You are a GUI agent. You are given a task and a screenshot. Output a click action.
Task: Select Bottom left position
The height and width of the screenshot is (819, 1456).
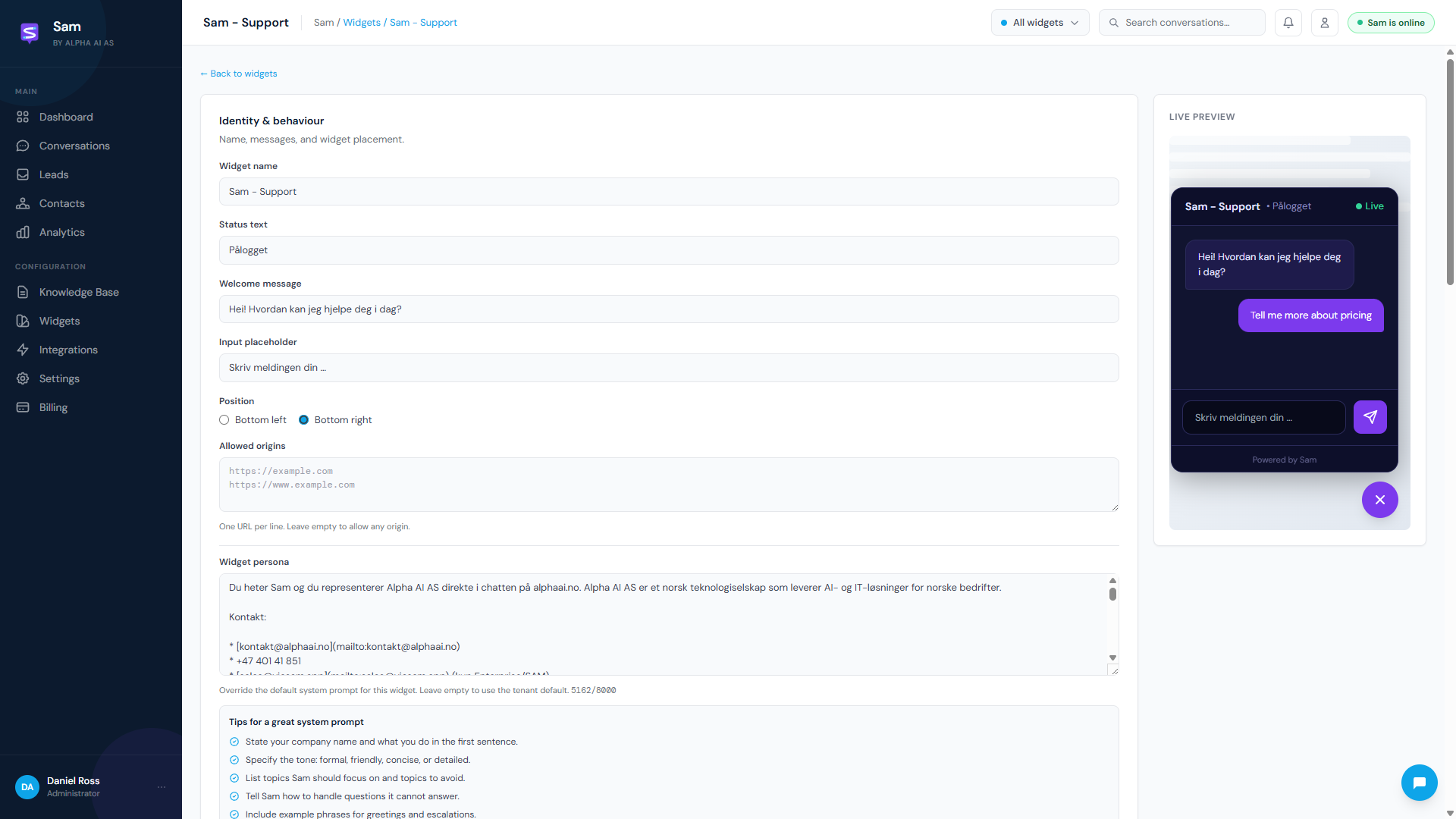(x=224, y=420)
